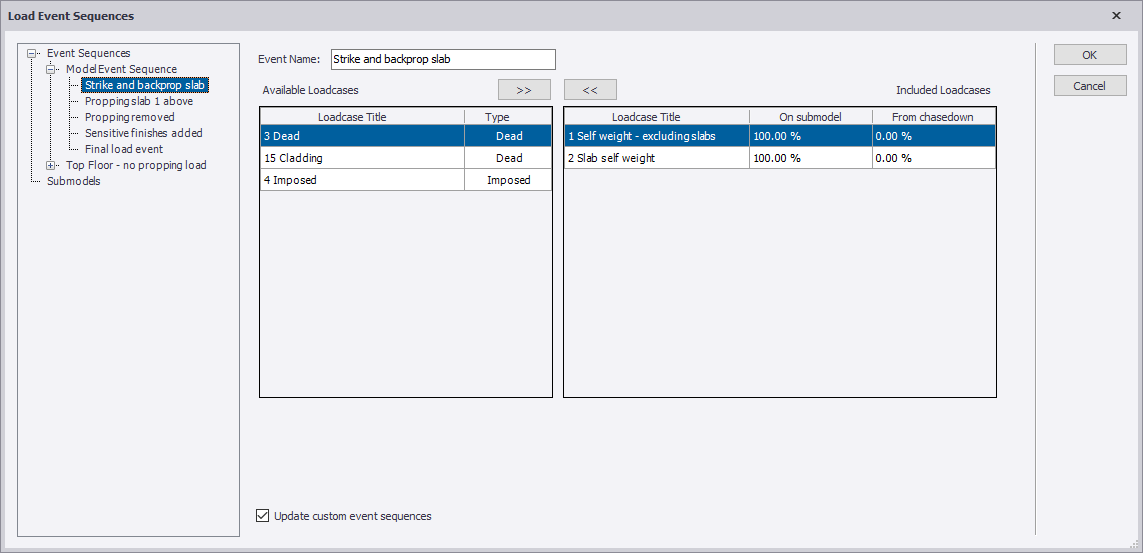Image resolution: width=1143 pixels, height=553 pixels.
Task: Open the Submodels tree node
Action: coord(73,181)
